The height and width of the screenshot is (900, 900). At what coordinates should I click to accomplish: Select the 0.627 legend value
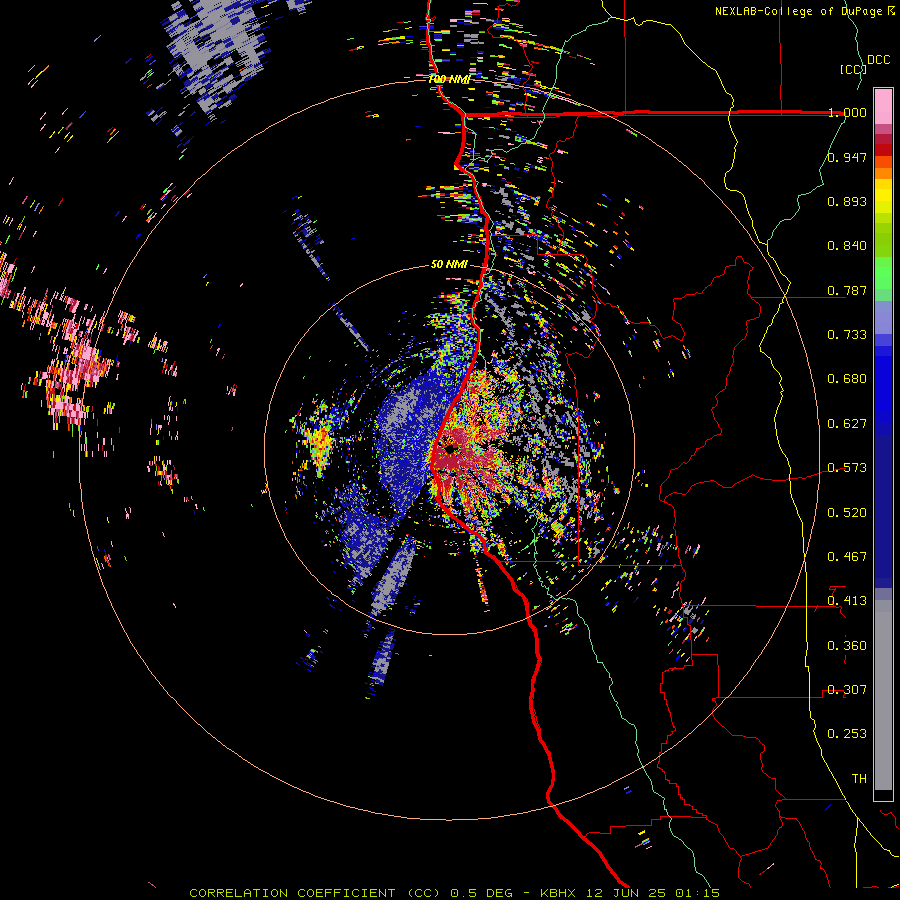point(847,424)
